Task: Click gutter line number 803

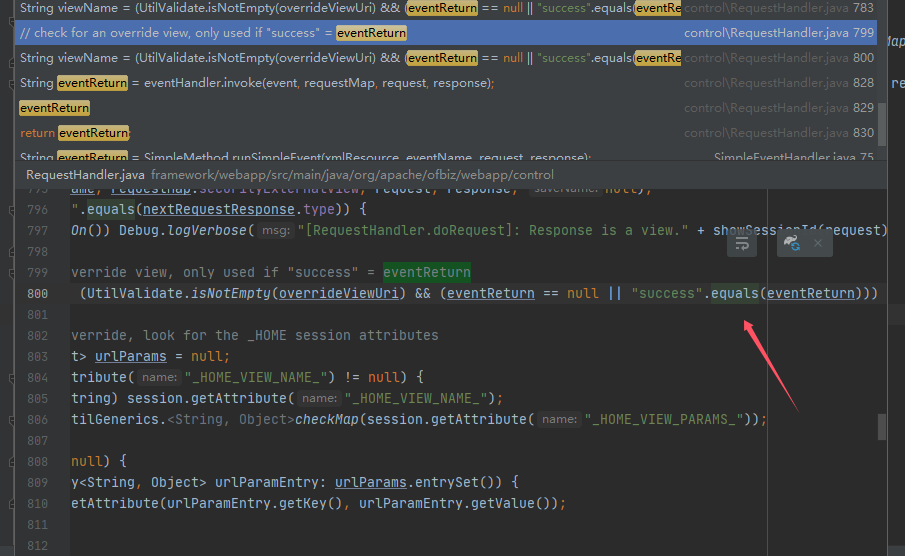Action: pos(37,356)
